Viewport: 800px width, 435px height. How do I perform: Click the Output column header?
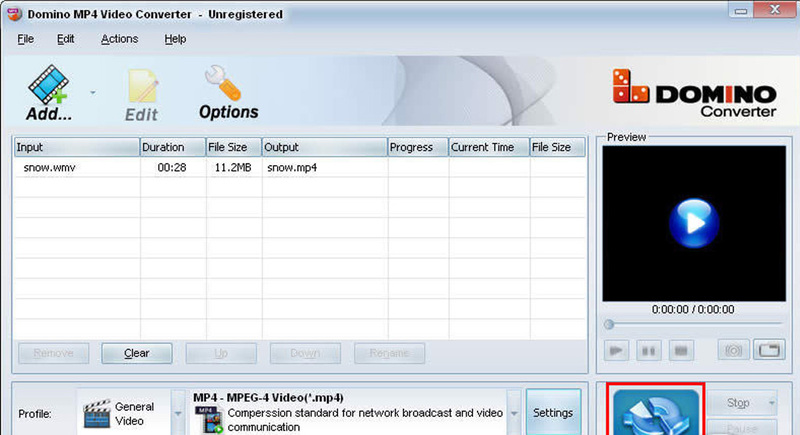[324, 147]
